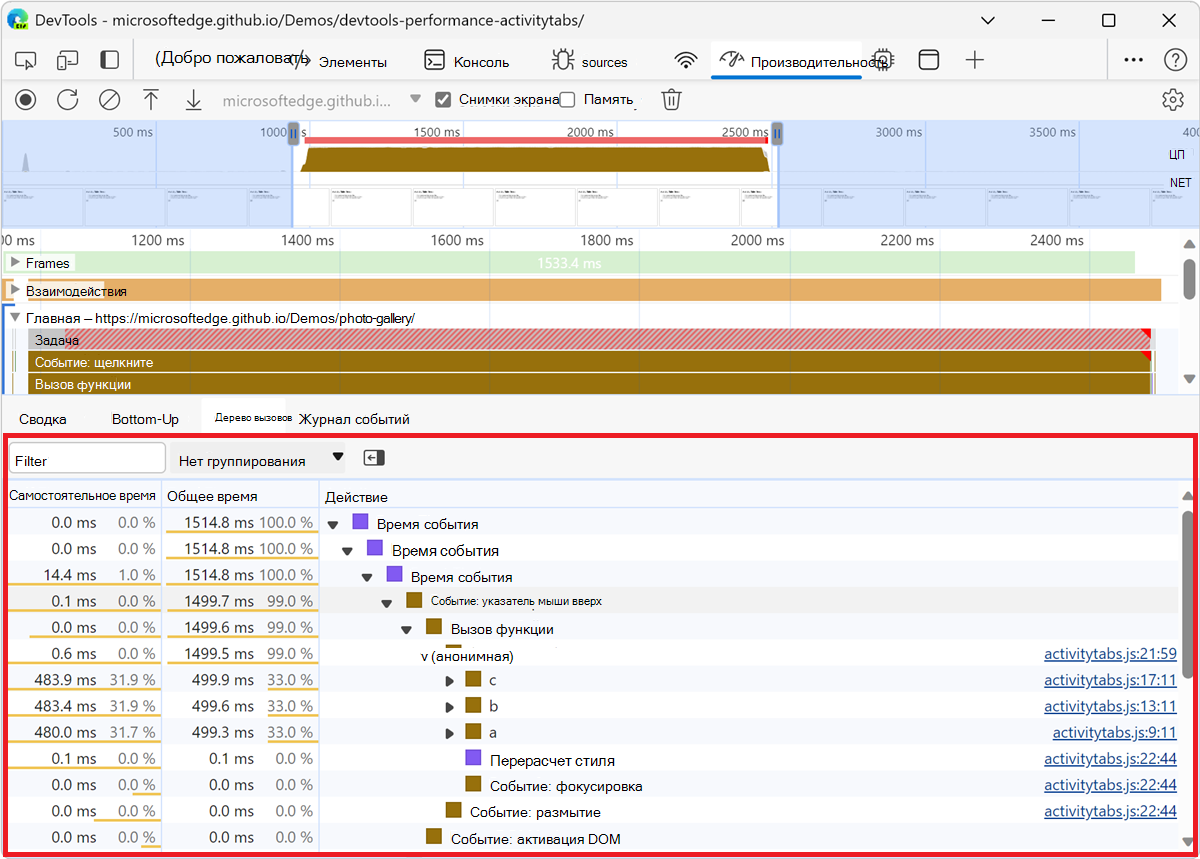Sort by 'Самостоятельное время' column header
Screen dimensions: 1200x859
[x=82, y=496]
